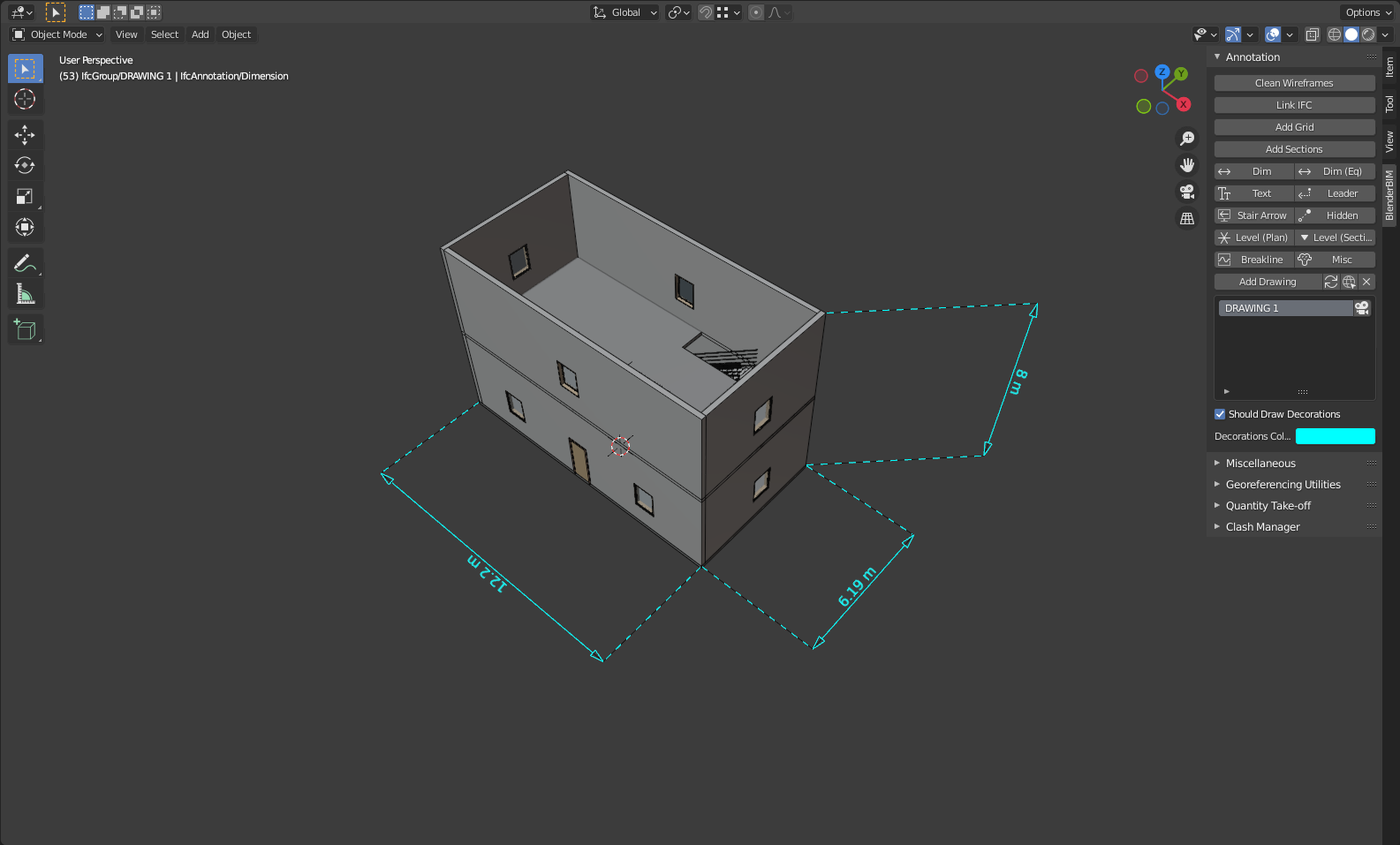Click Clean Wireframes button

tap(1294, 83)
